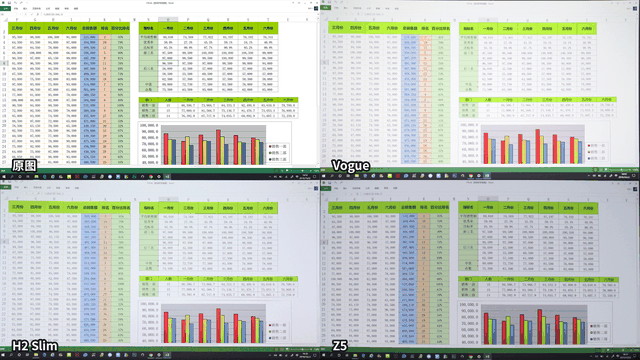
Task: Click the 销售三部 row label in 原图 department table
Action: click(x=149, y=116)
